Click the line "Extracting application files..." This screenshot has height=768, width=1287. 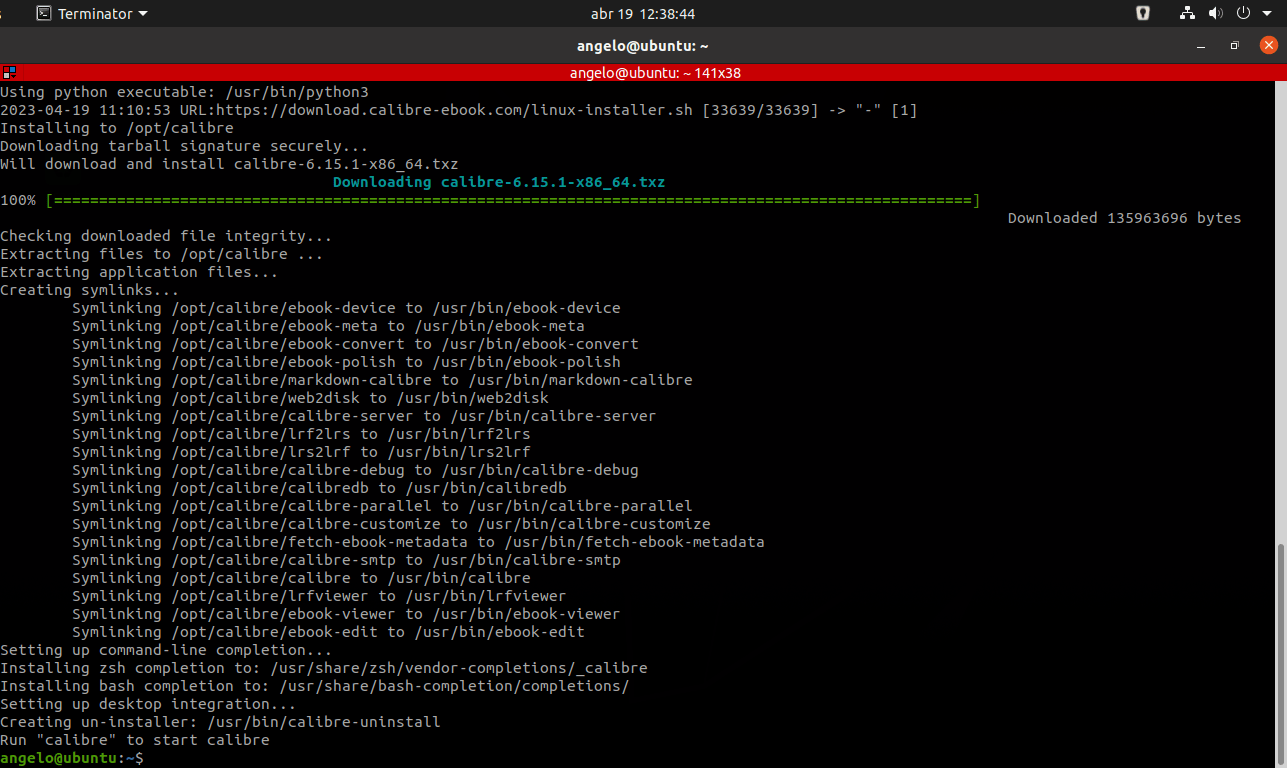(x=139, y=272)
